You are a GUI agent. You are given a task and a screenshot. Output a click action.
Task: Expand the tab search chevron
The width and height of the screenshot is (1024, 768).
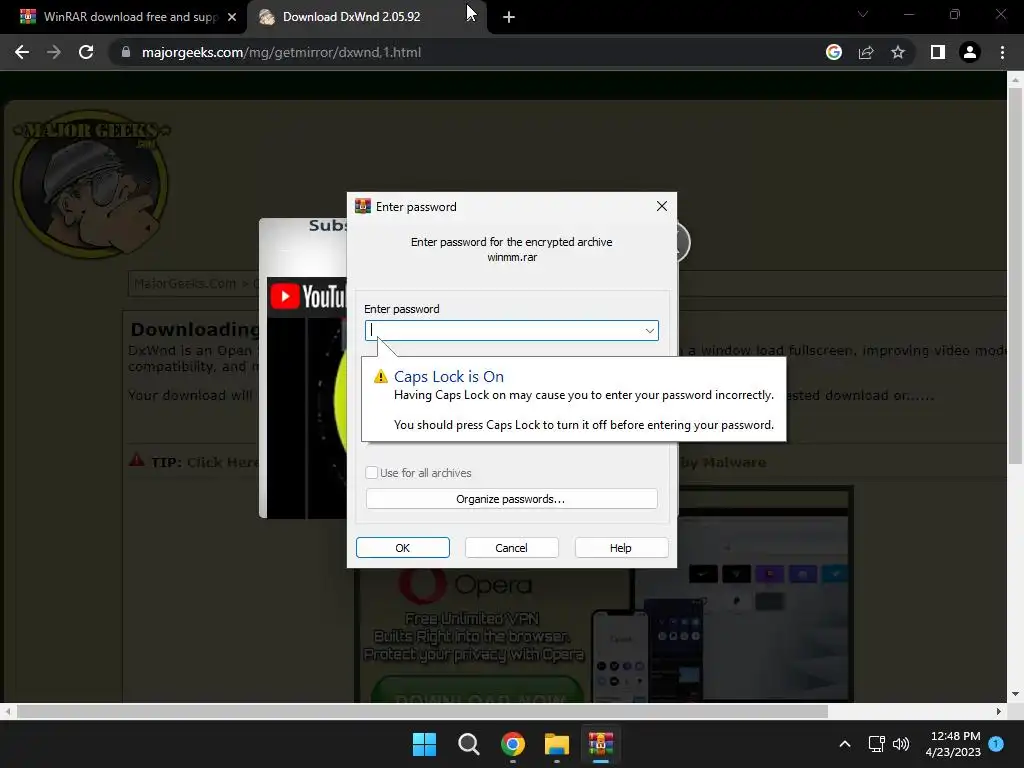click(x=863, y=14)
